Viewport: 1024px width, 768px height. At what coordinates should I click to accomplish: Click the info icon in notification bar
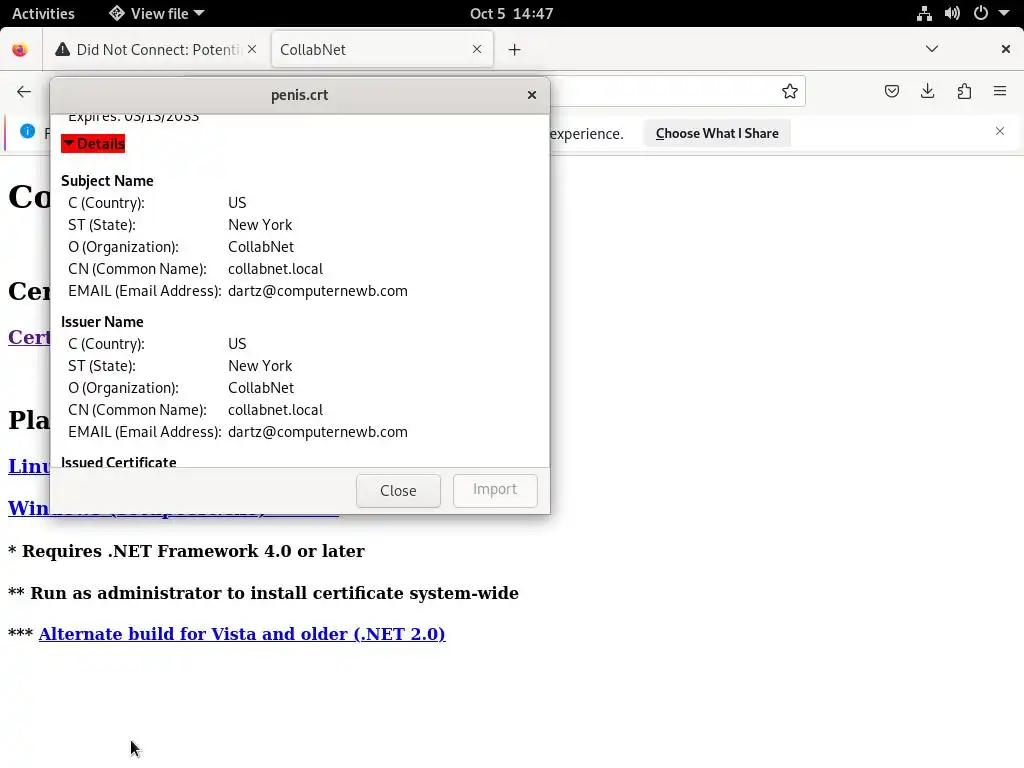click(x=27, y=131)
